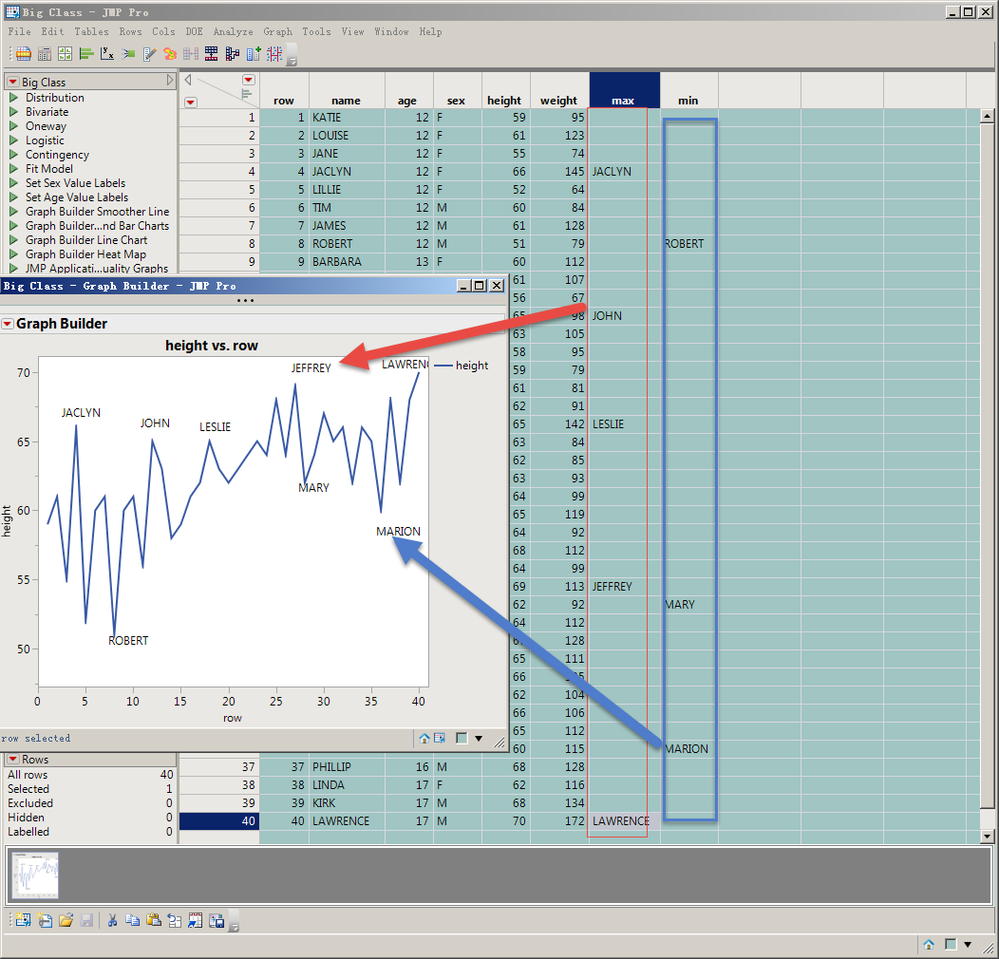Open the Graph Builder red triangle menu
Viewport: 999px width, 959px height.
[8, 324]
